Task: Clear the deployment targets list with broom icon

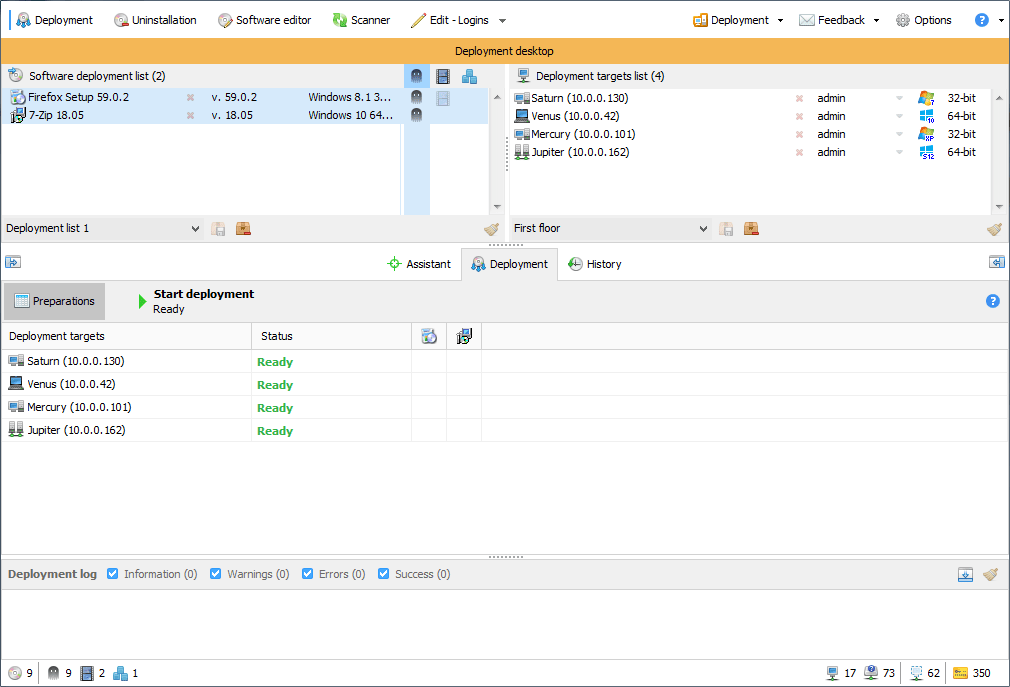Action: [994, 229]
